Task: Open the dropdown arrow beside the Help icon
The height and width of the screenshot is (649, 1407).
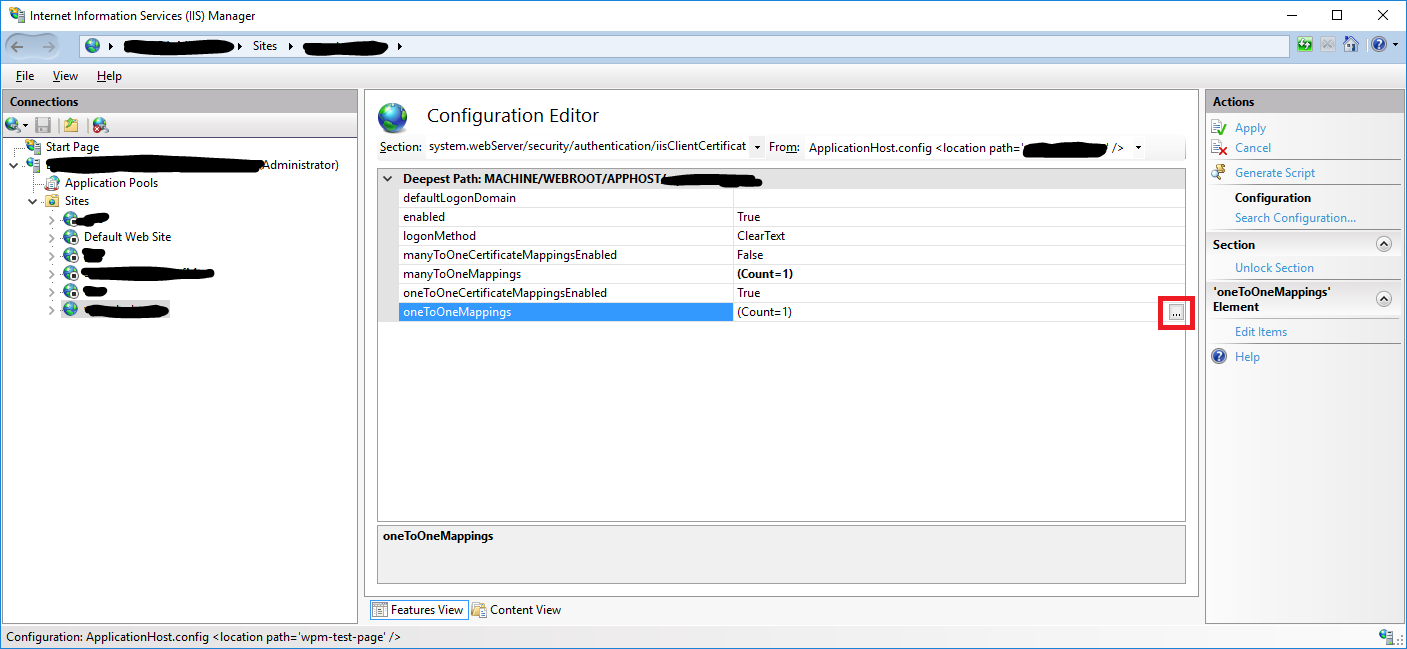Action: tap(1394, 45)
